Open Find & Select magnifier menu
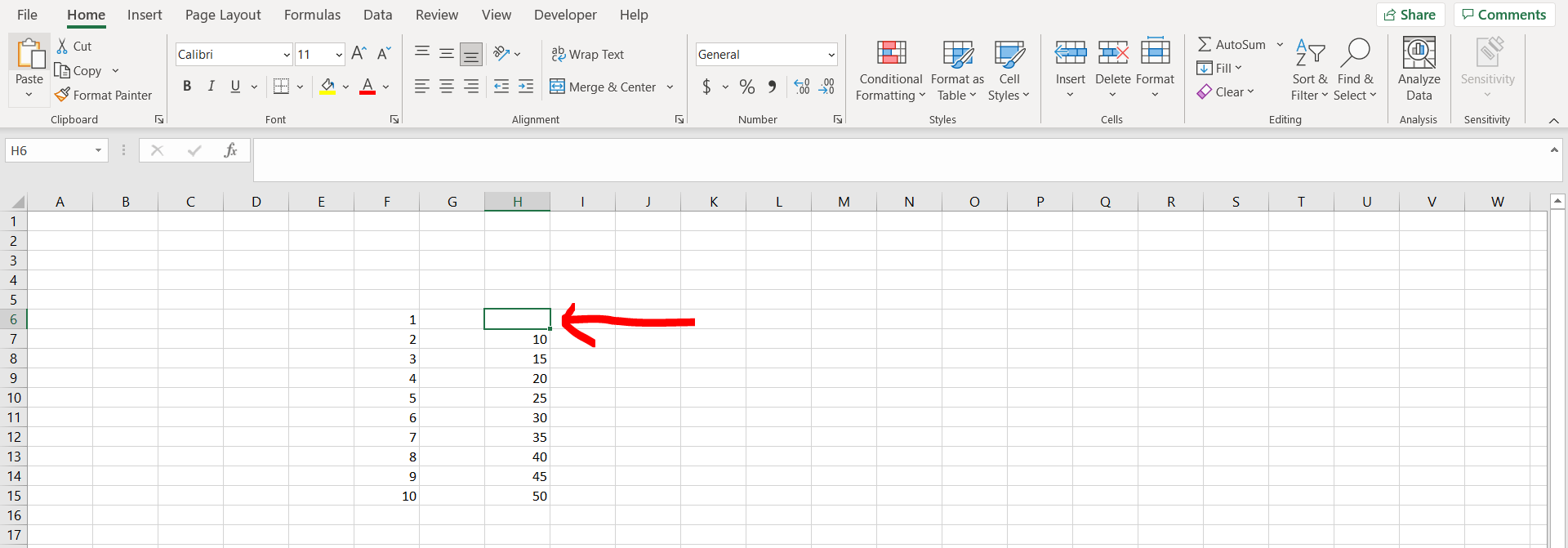This screenshot has height=548, width=1568. click(1355, 70)
